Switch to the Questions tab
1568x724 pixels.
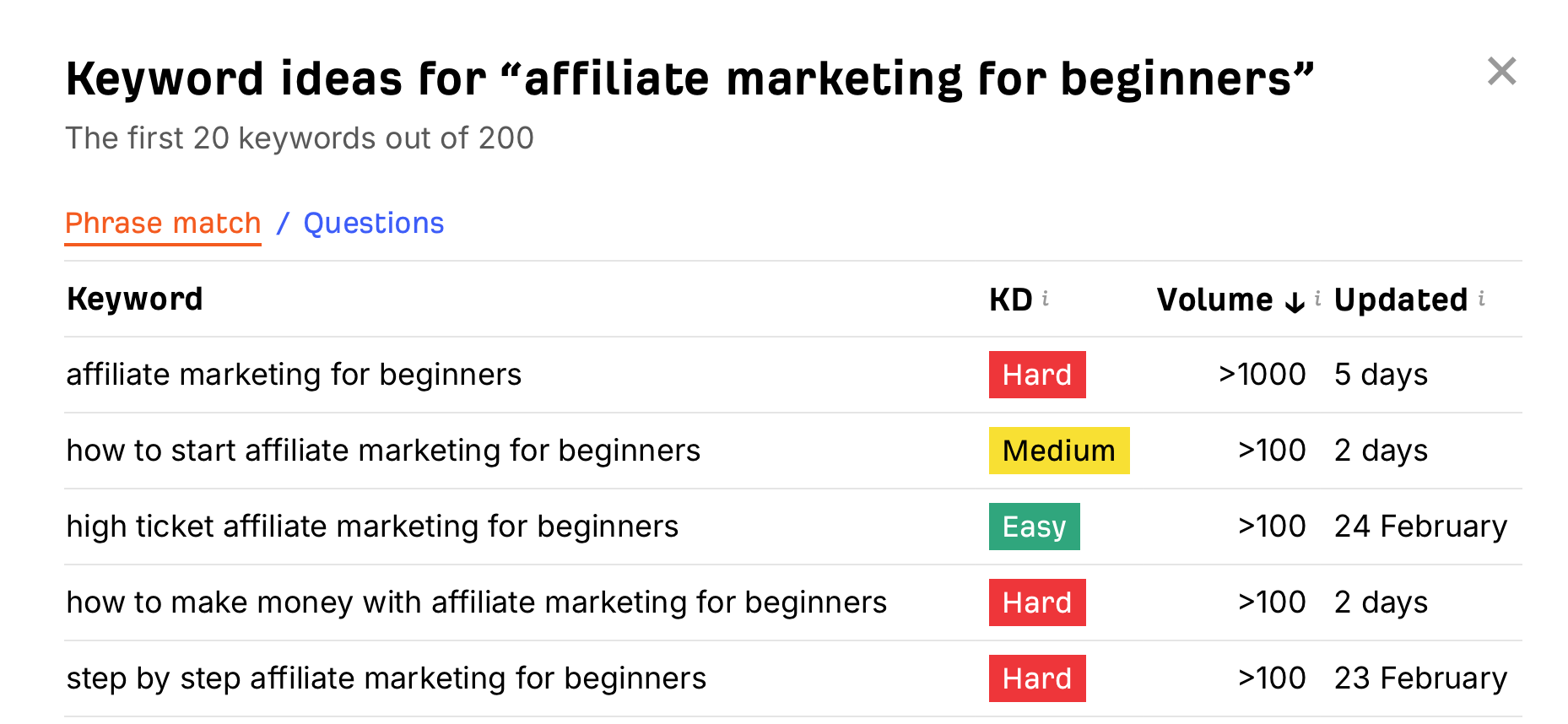(x=373, y=223)
